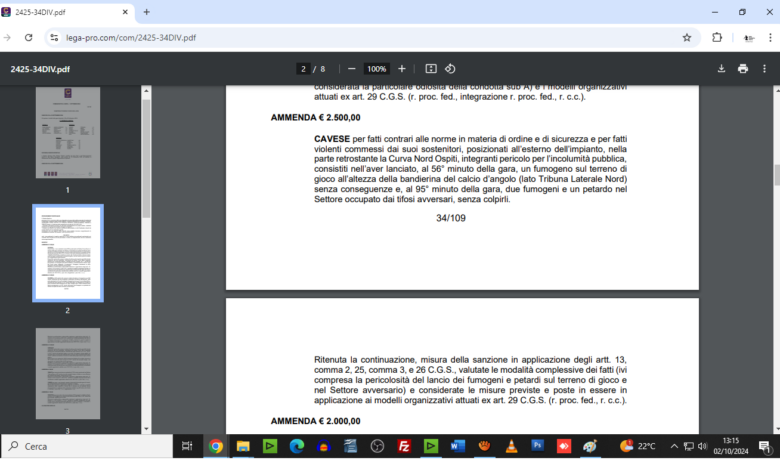Bookmark this page with the star icon
The height and width of the screenshot is (470, 780).
pyautogui.click(x=686, y=38)
